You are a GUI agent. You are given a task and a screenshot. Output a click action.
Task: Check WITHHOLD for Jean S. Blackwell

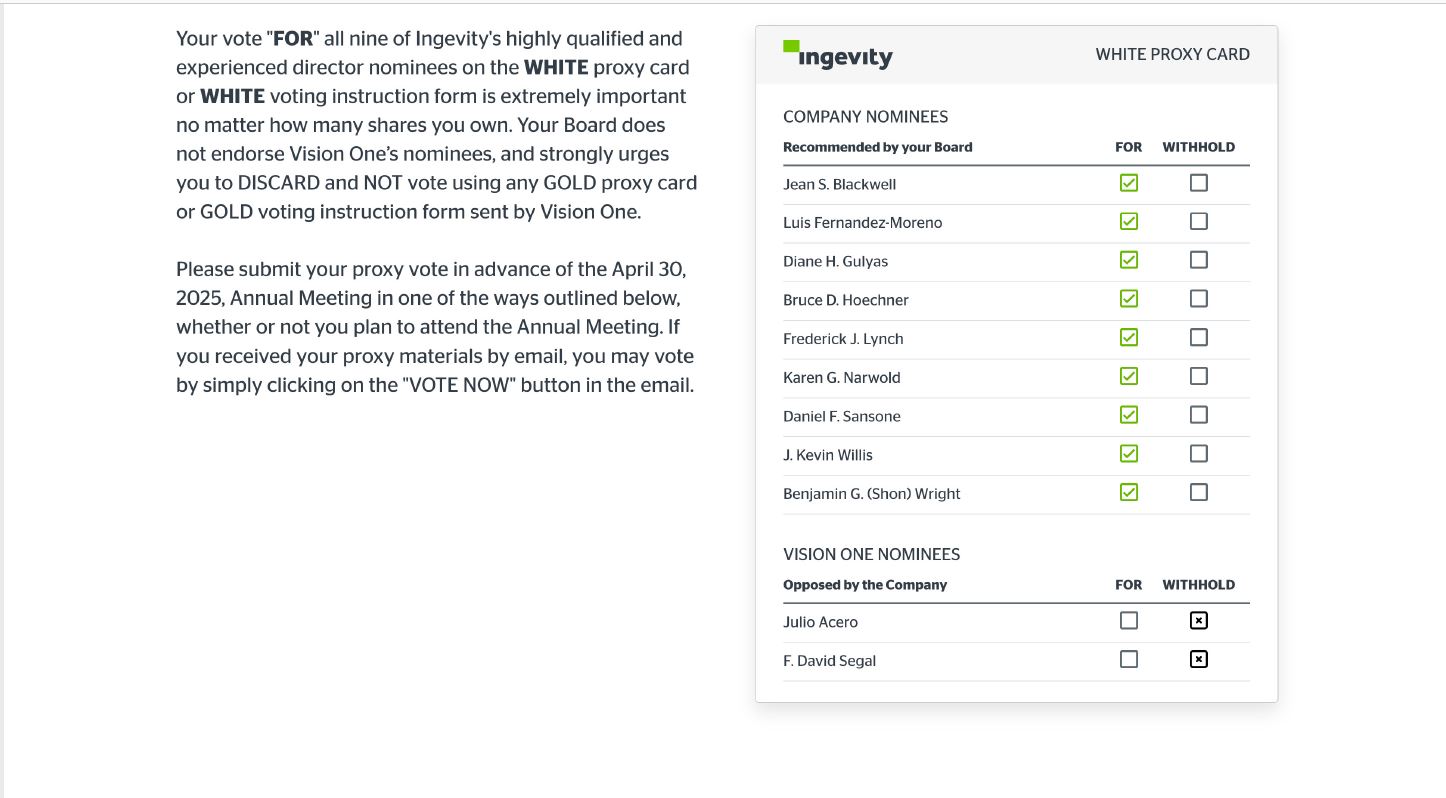coord(1199,183)
